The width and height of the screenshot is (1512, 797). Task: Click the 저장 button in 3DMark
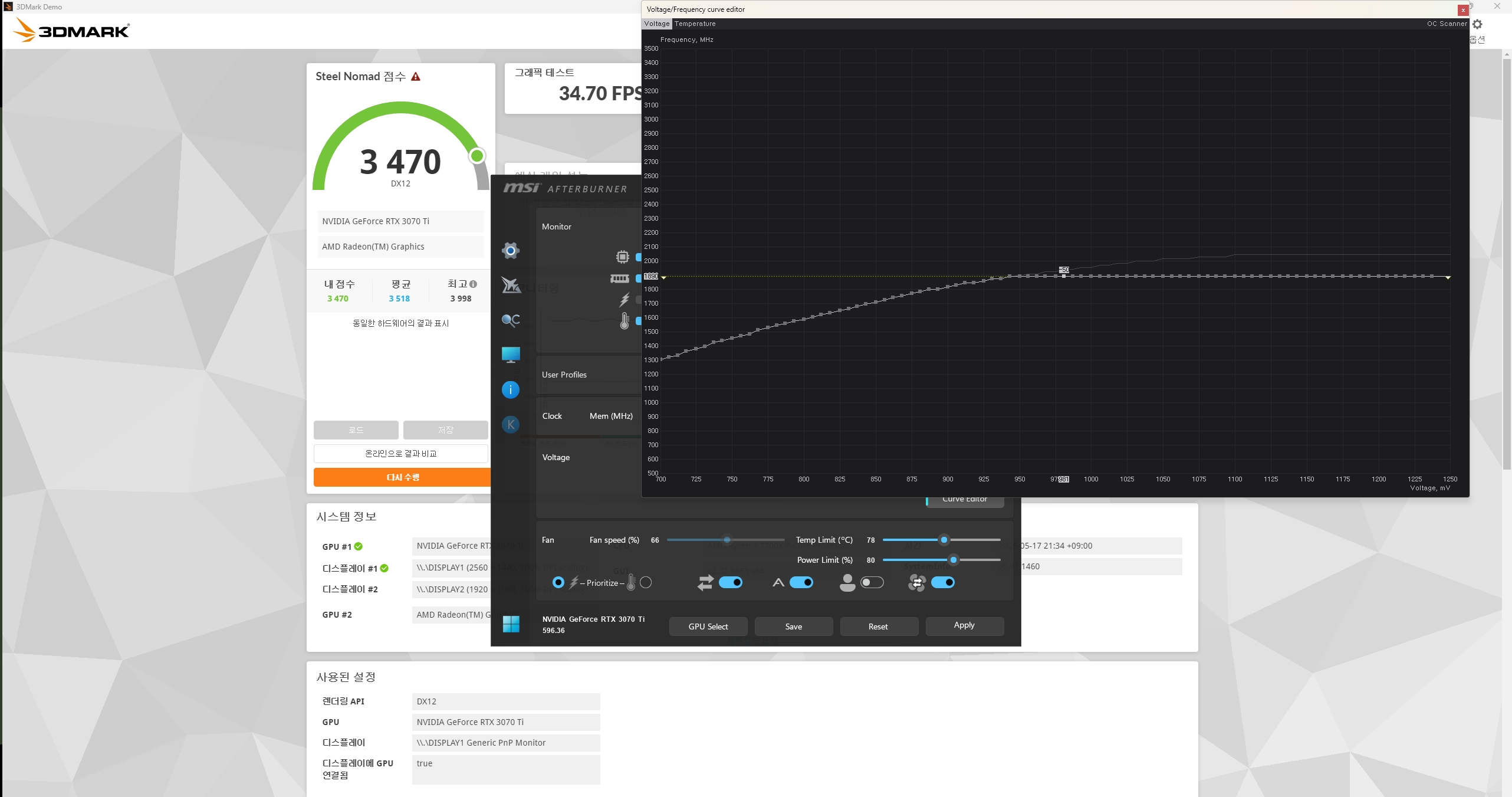pos(446,430)
